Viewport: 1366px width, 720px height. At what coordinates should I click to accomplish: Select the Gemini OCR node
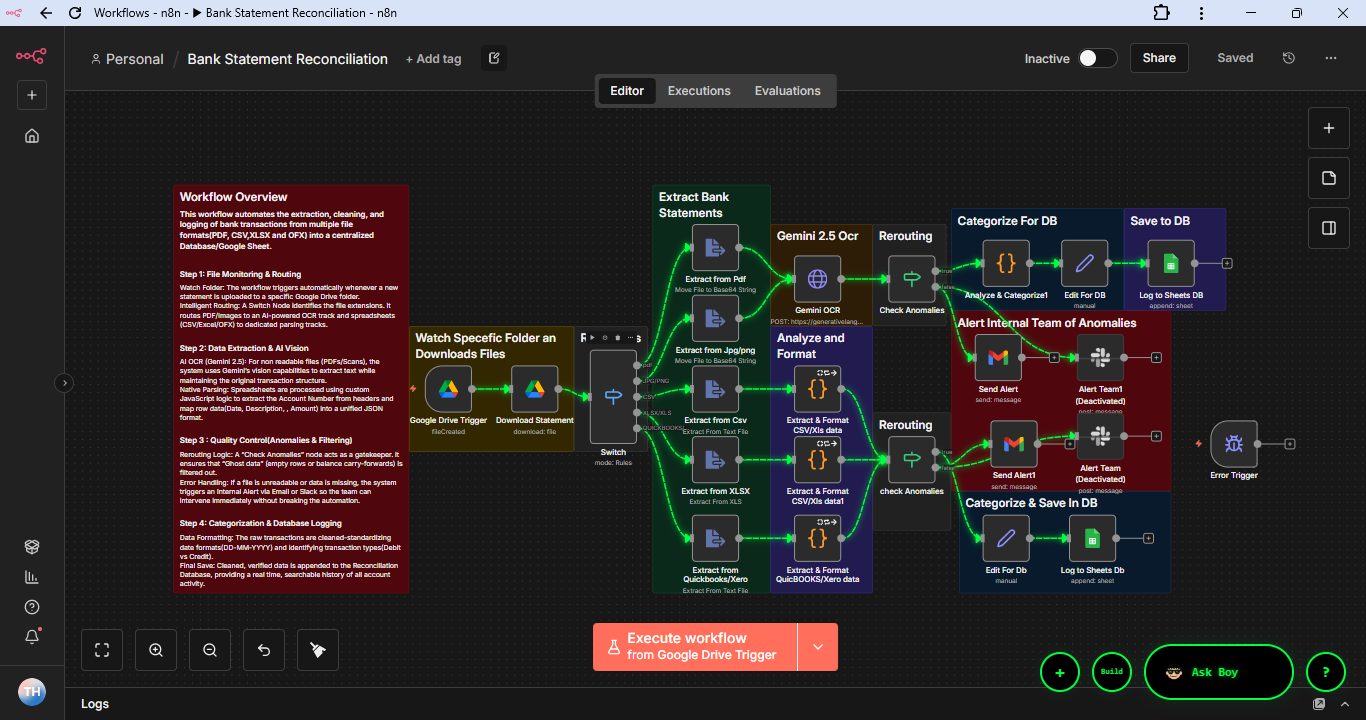pos(817,279)
